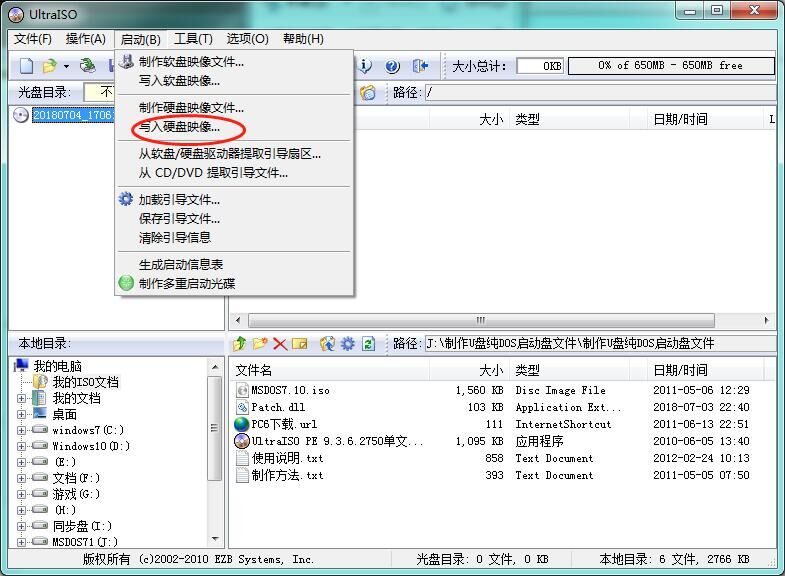The width and height of the screenshot is (785, 576).
Task: Click the blue gear icon in local toolbar
Action: point(347,343)
